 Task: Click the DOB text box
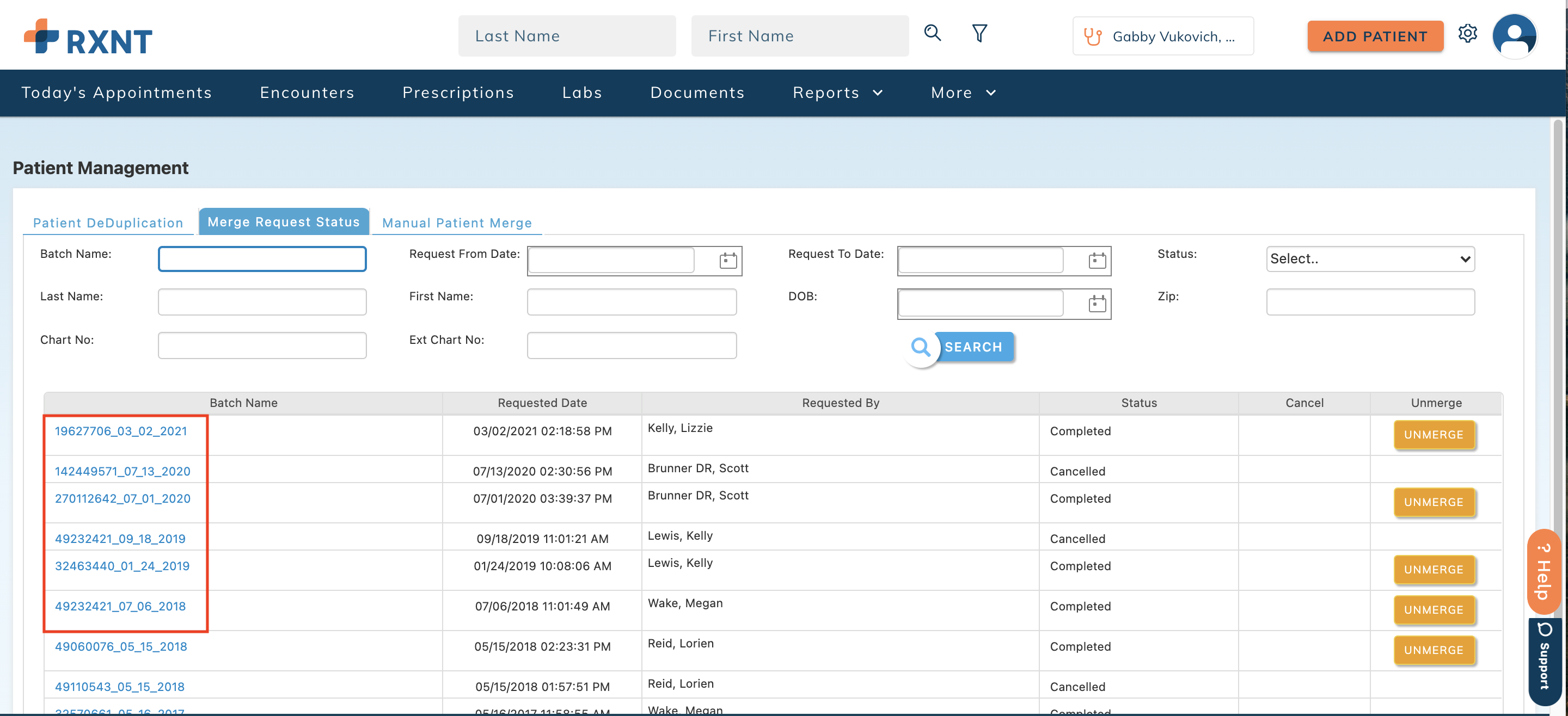981,303
